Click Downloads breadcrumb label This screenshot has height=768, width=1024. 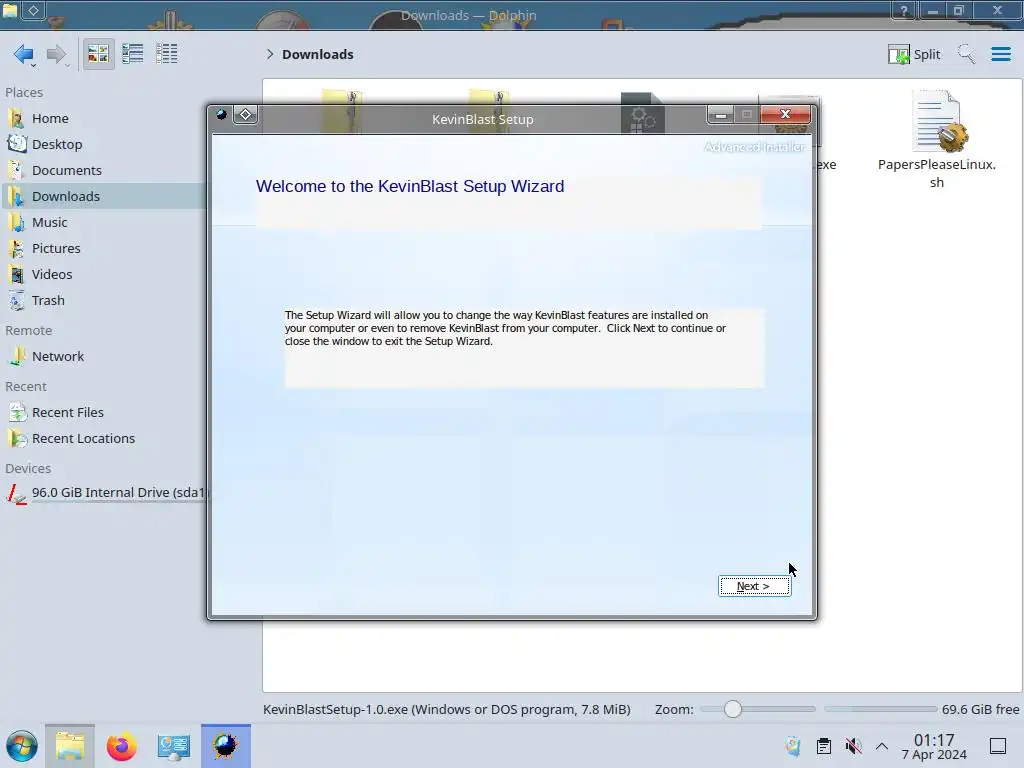coord(317,54)
